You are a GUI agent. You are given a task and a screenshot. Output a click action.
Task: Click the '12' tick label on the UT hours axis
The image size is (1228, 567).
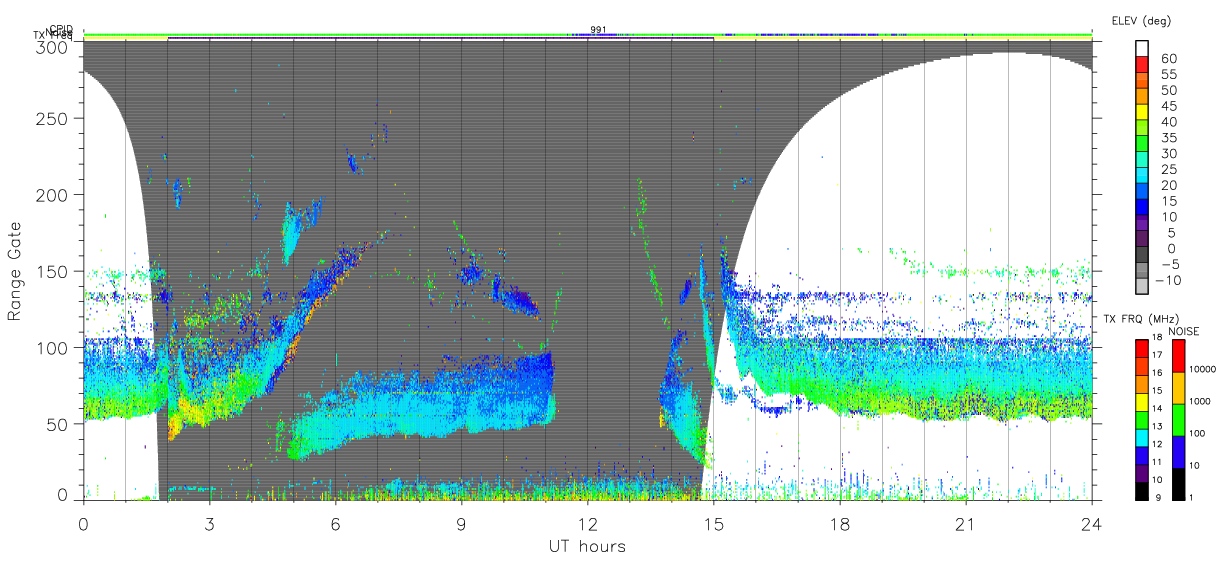[x=587, y=523]
